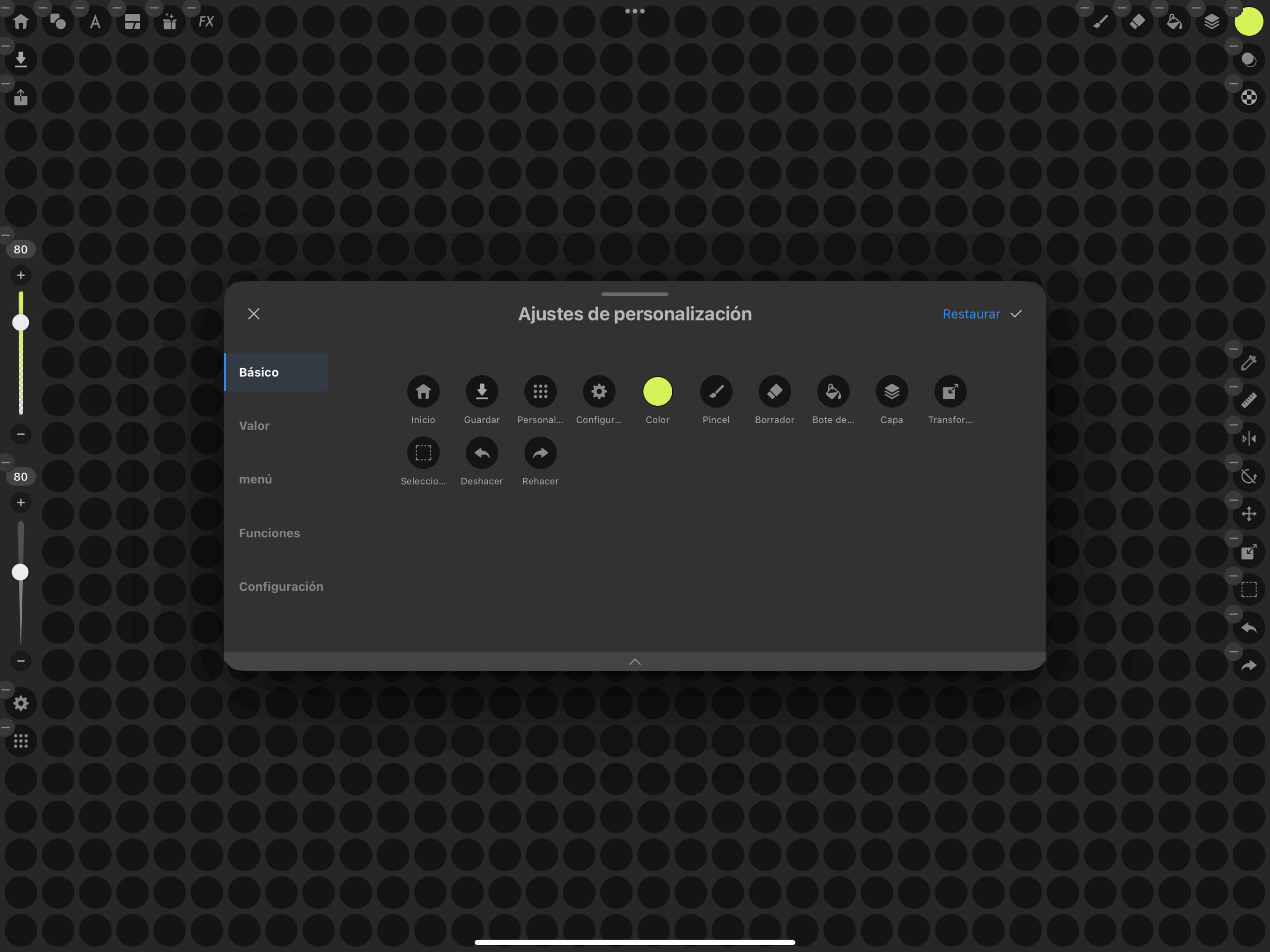Click the drag handle atop the dialog

[635, 294]
